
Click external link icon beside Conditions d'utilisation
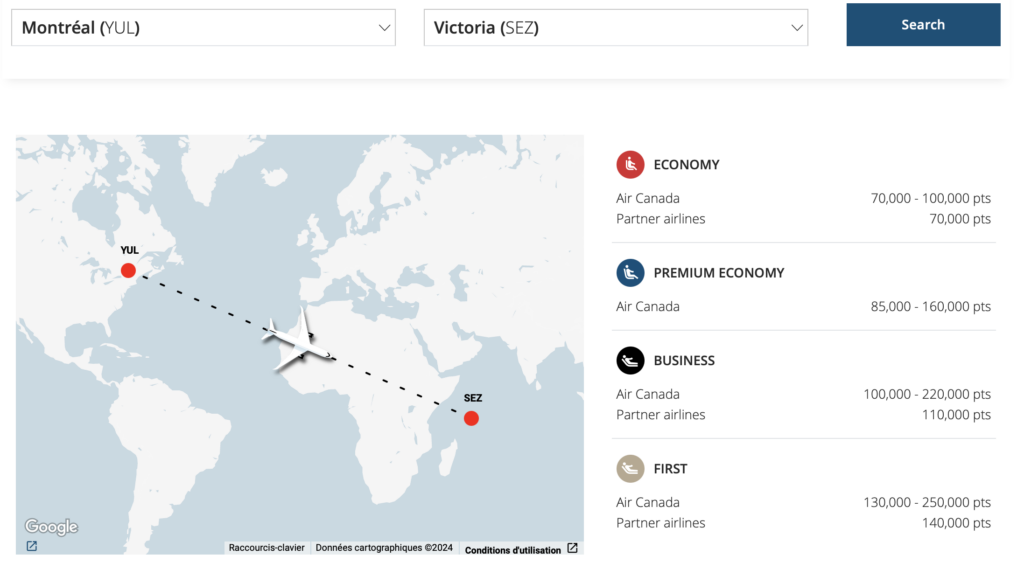coord(572,548)
